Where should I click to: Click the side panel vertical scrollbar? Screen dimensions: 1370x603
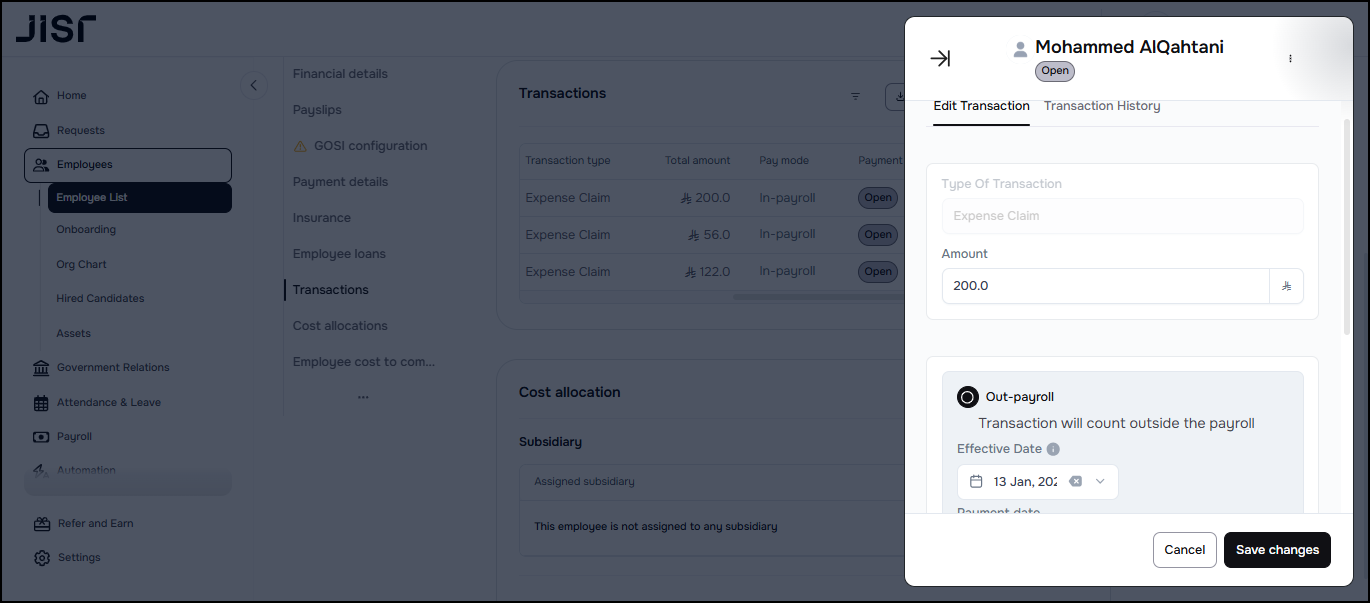pyautogui.click(x=1346, y=230)
